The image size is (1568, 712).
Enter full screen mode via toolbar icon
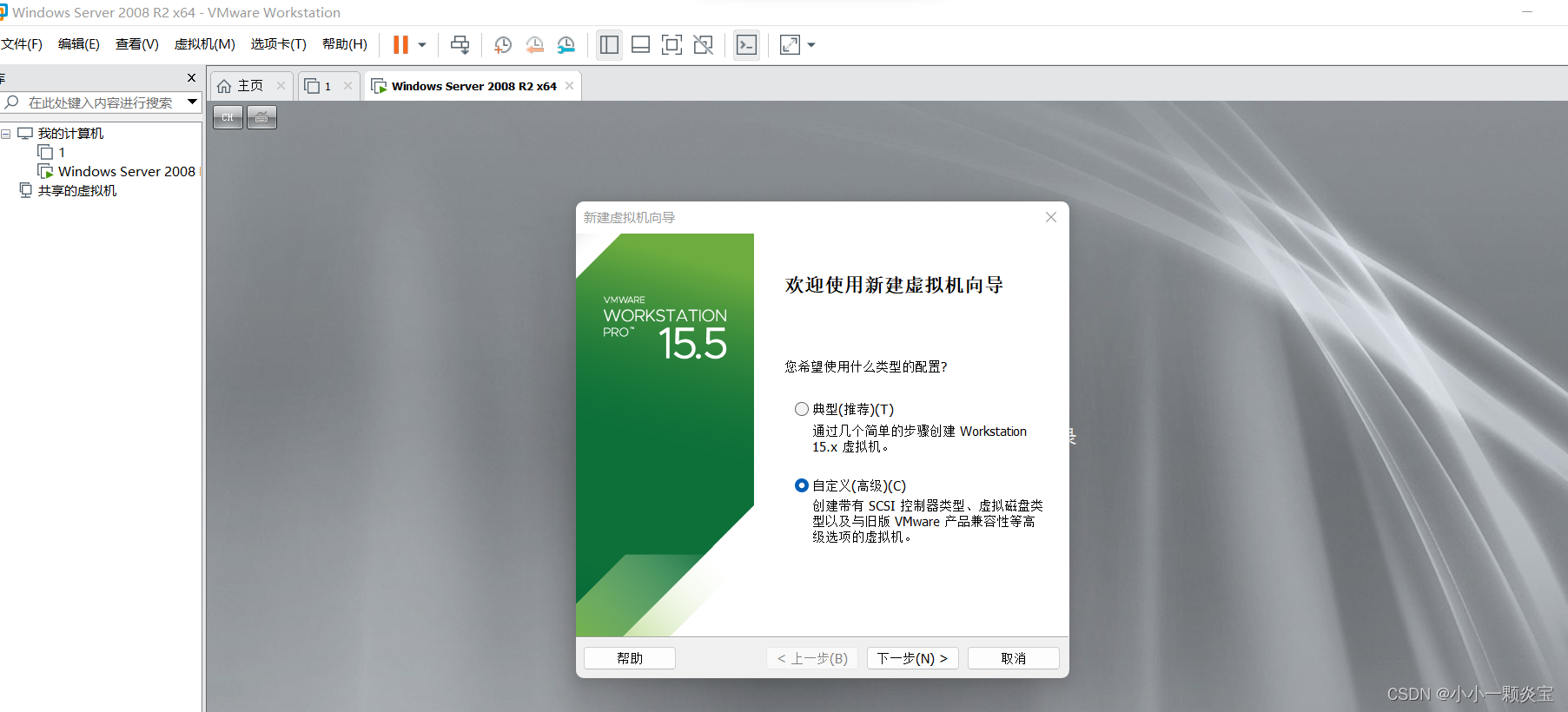(672, 45)
